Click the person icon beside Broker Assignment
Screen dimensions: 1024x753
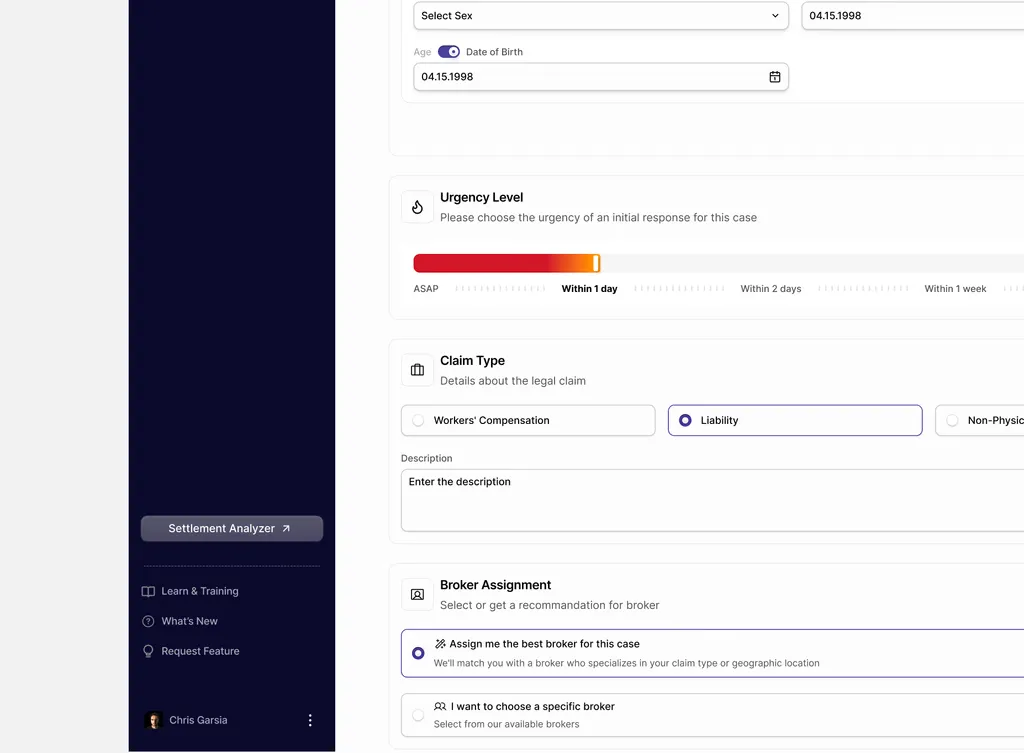(x=417, y=594)
